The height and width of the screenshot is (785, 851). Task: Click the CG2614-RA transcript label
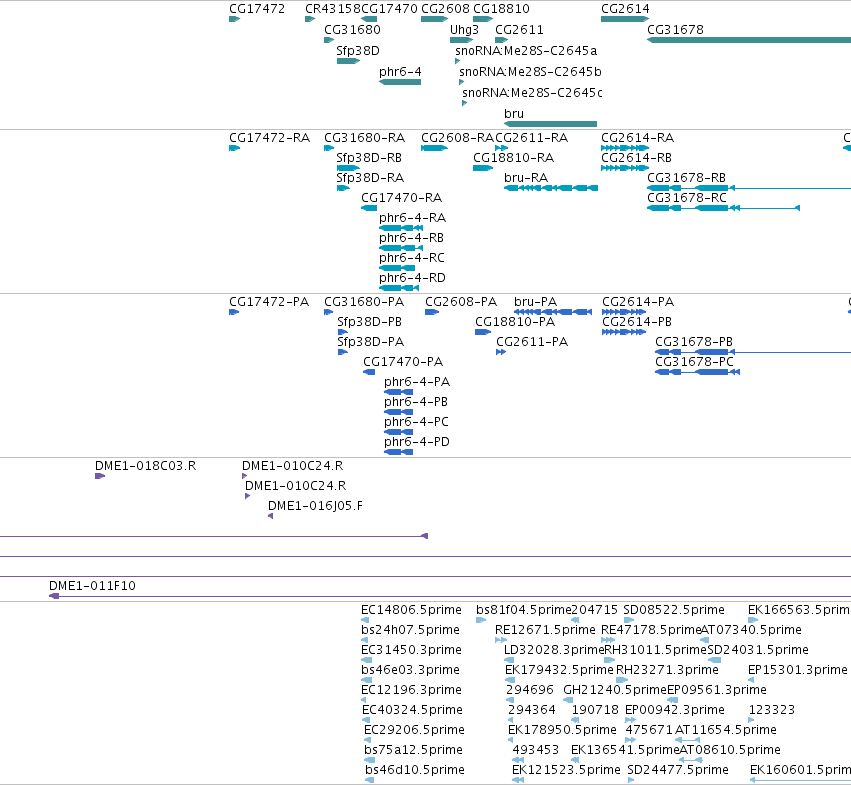[637, 138]
